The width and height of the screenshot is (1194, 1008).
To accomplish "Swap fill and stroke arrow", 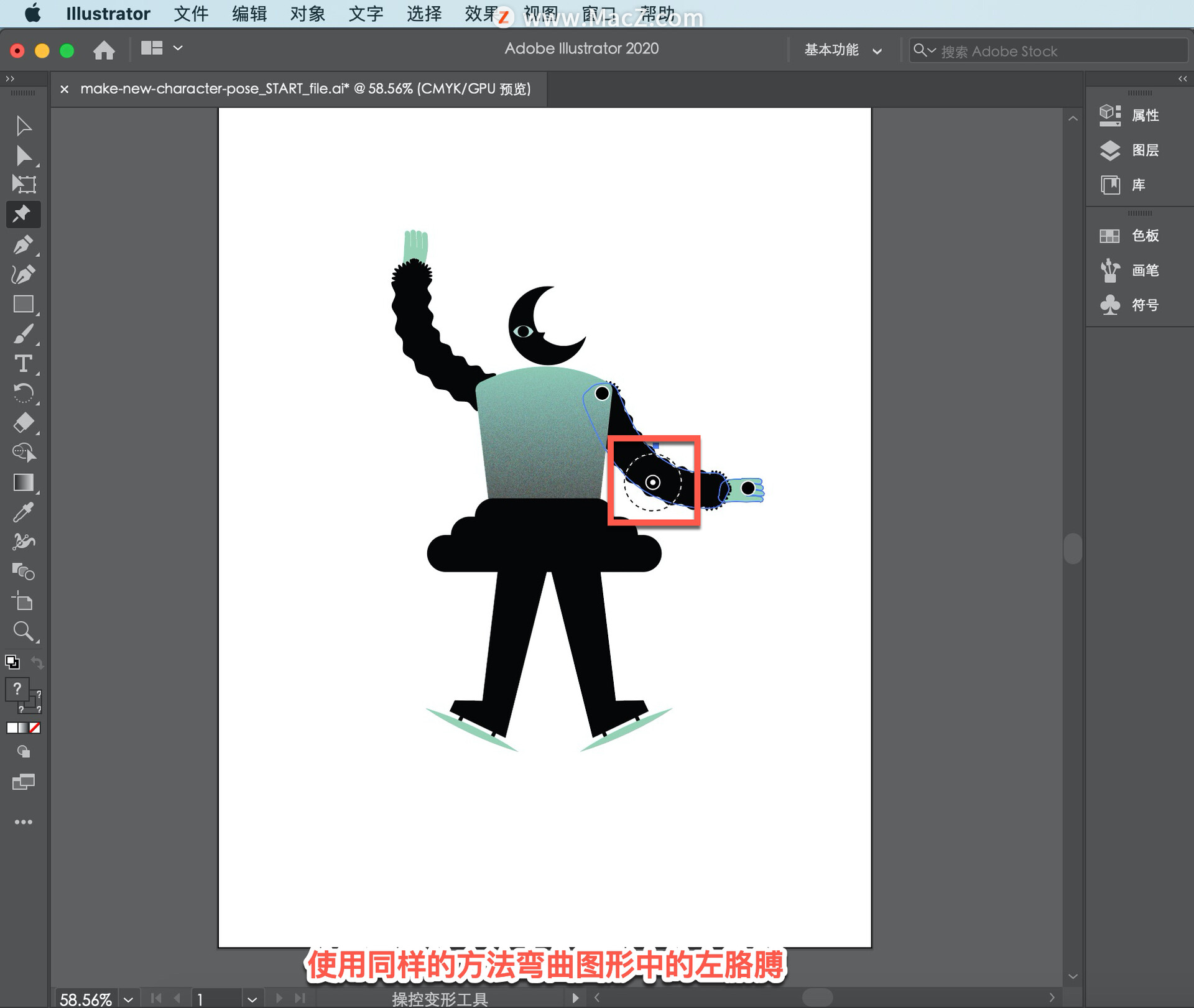I will pyautogui.click(x=37, y=663).
